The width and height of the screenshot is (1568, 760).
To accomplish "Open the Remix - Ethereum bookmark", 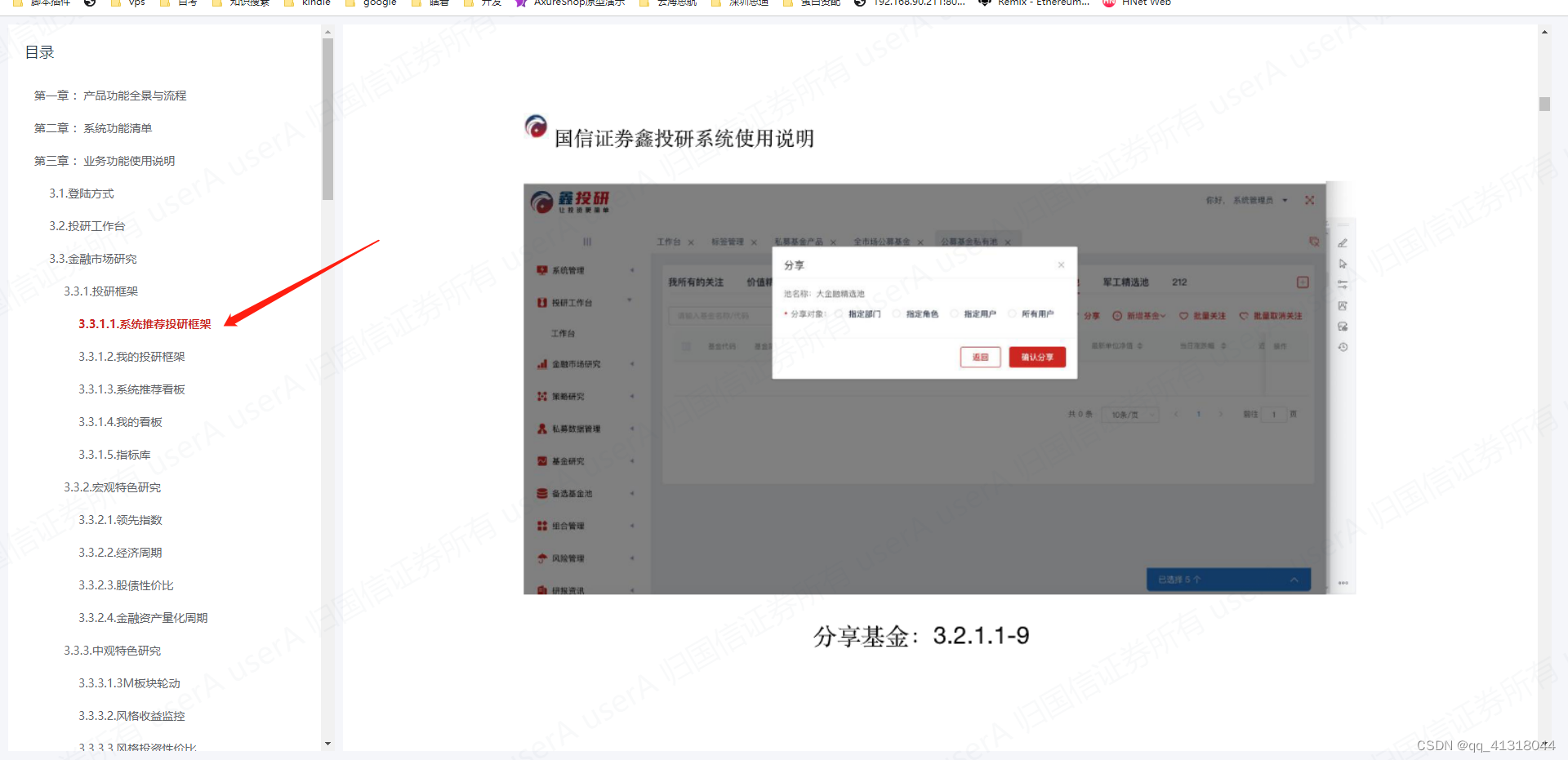I will (x=1034, y=2).
